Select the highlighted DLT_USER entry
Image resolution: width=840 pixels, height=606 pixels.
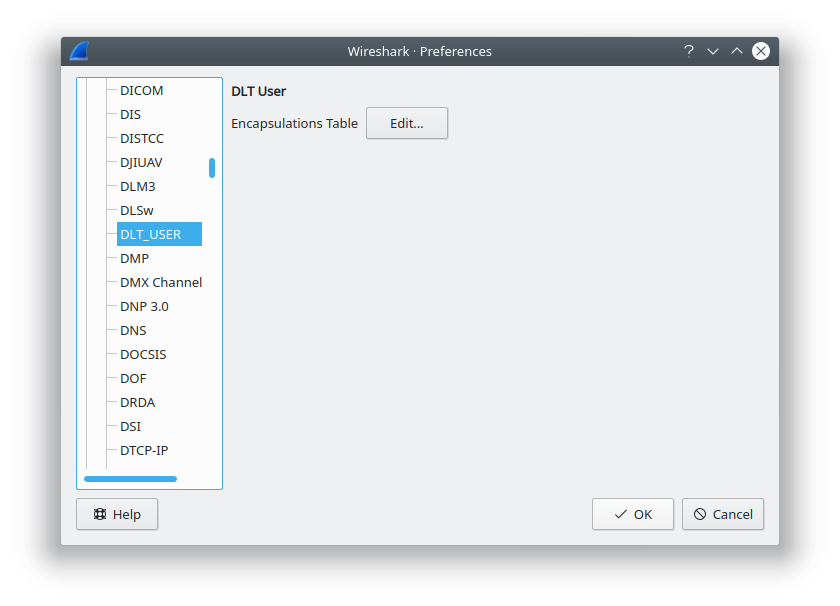point(159,234)
